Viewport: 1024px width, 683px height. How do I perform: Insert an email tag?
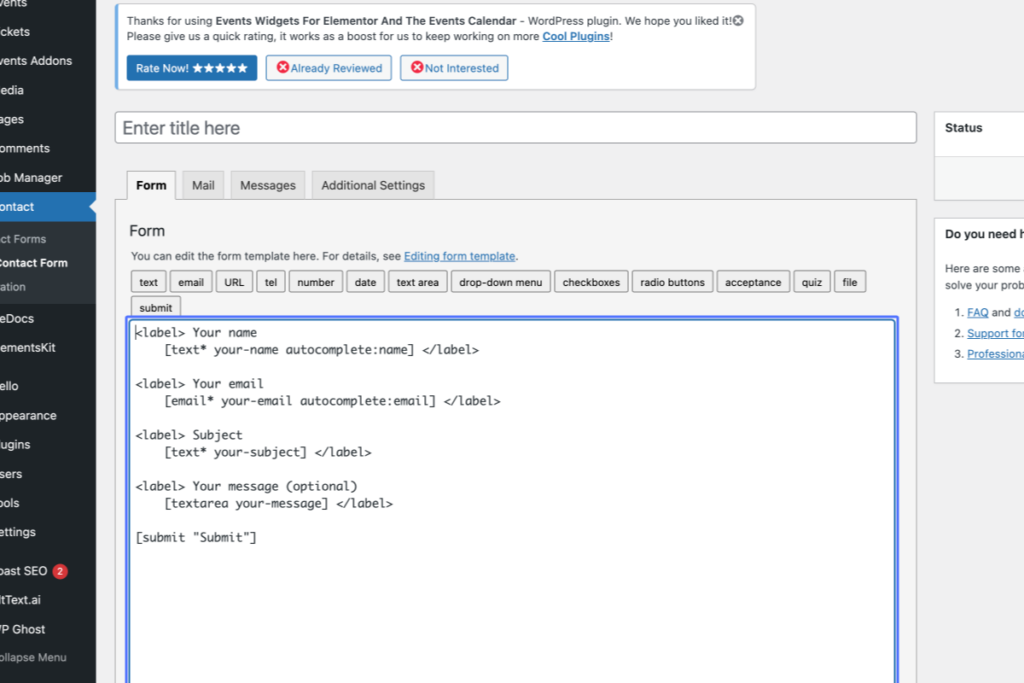point(191,282)
